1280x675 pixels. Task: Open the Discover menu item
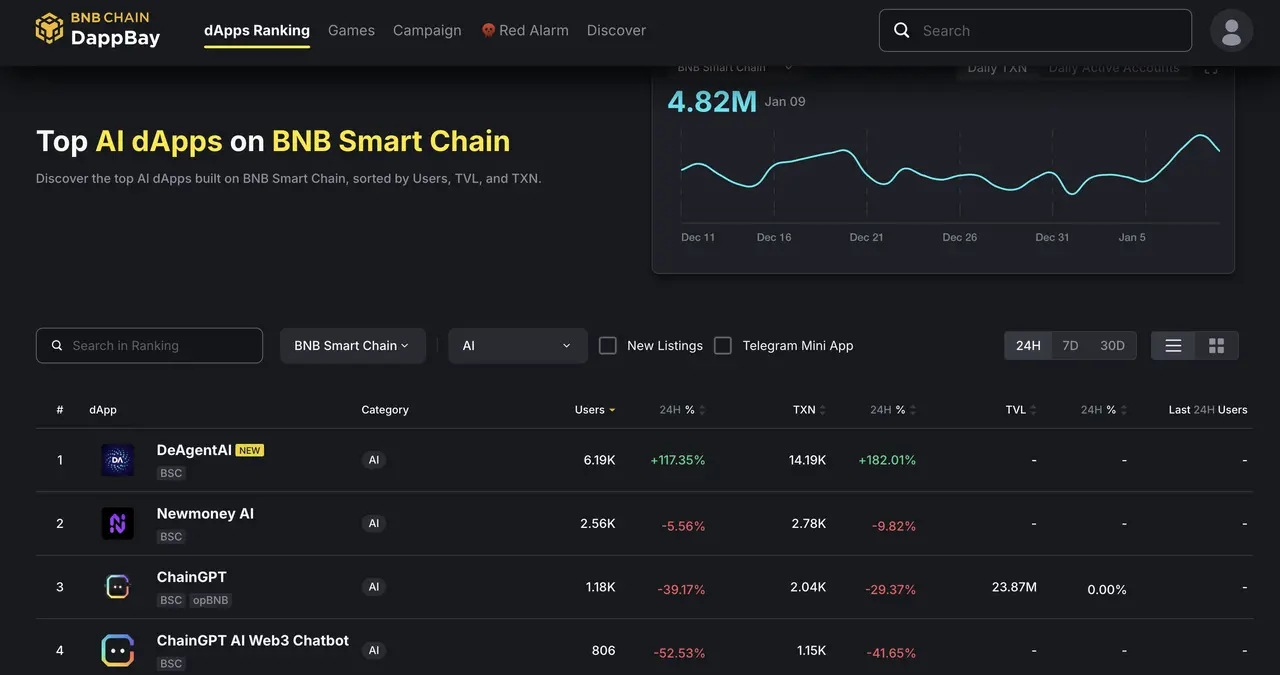click(616, 30)
